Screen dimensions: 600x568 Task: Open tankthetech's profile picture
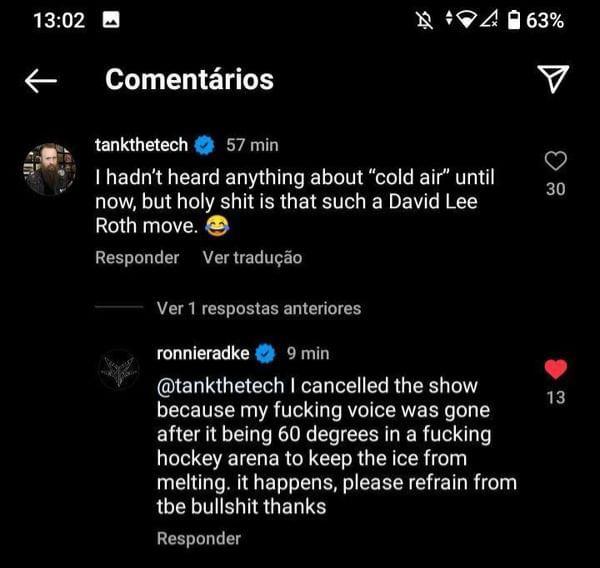(x=49, y=168)
